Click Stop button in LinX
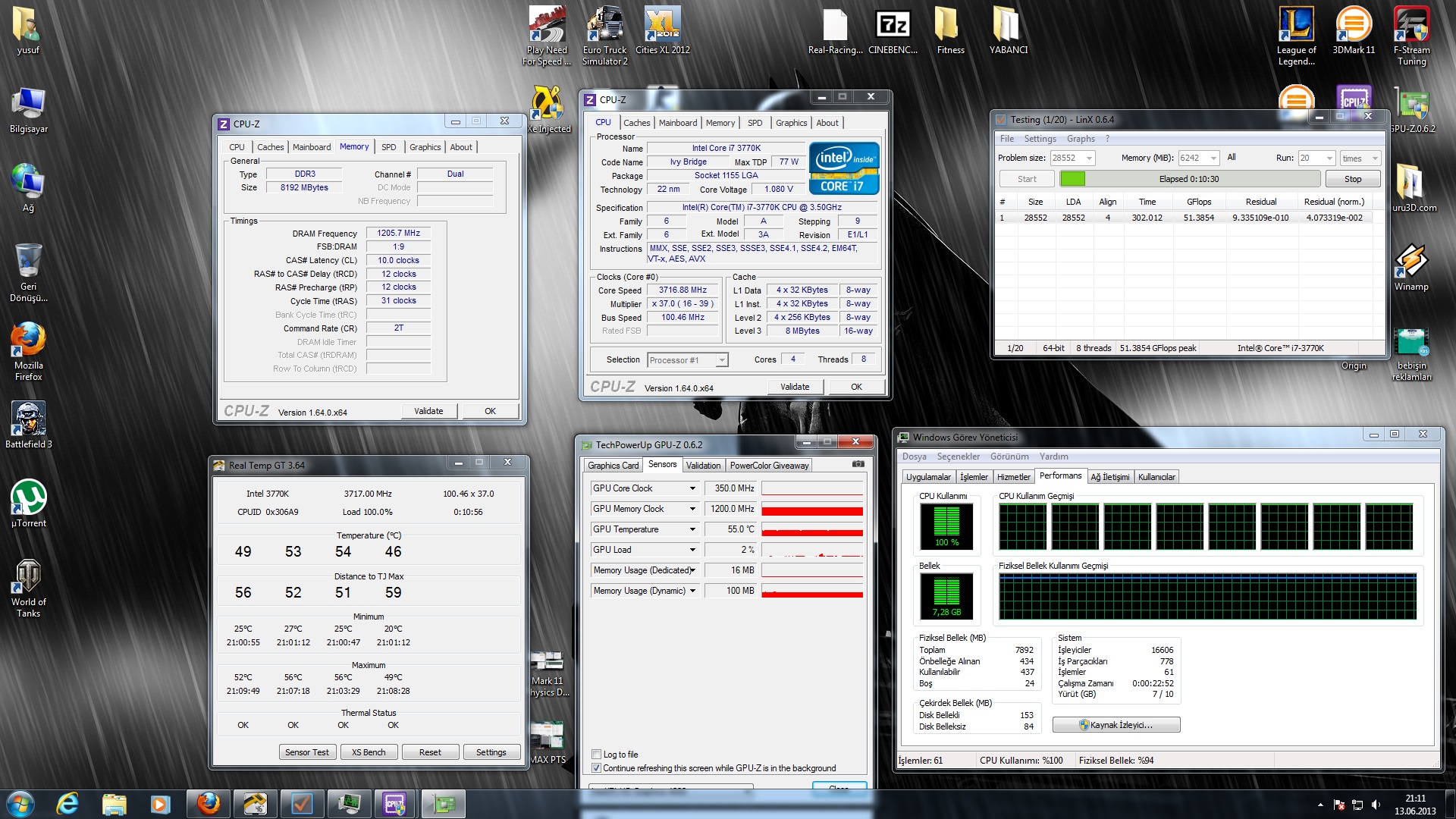The image size is (1456, 819). pyautogui.click(x=1352, y=179)
